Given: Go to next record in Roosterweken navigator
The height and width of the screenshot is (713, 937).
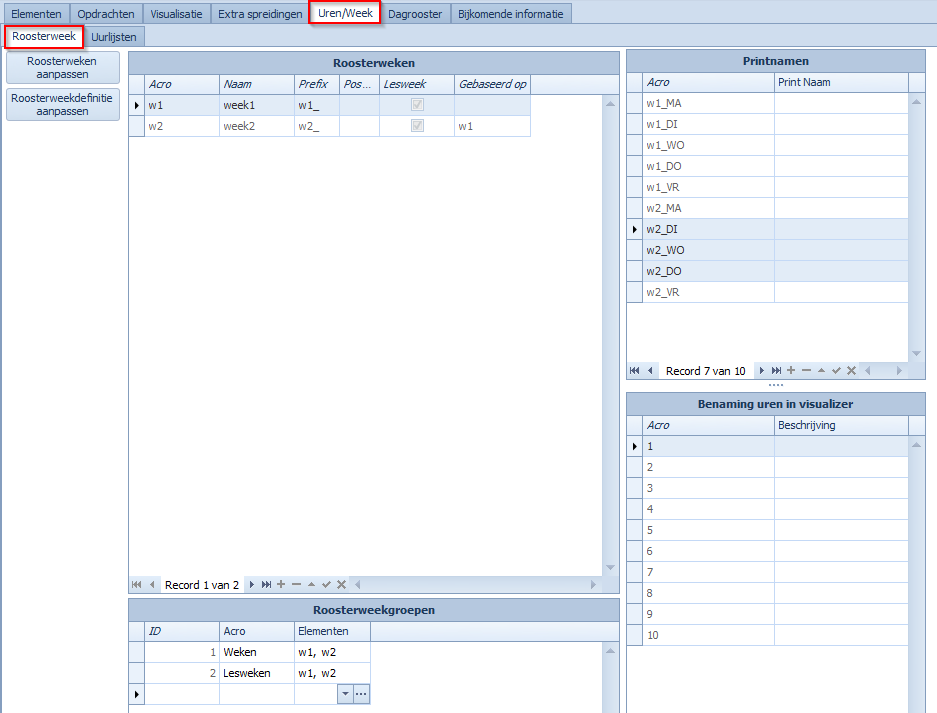Looking at the screenshot, I should [252, 585].
